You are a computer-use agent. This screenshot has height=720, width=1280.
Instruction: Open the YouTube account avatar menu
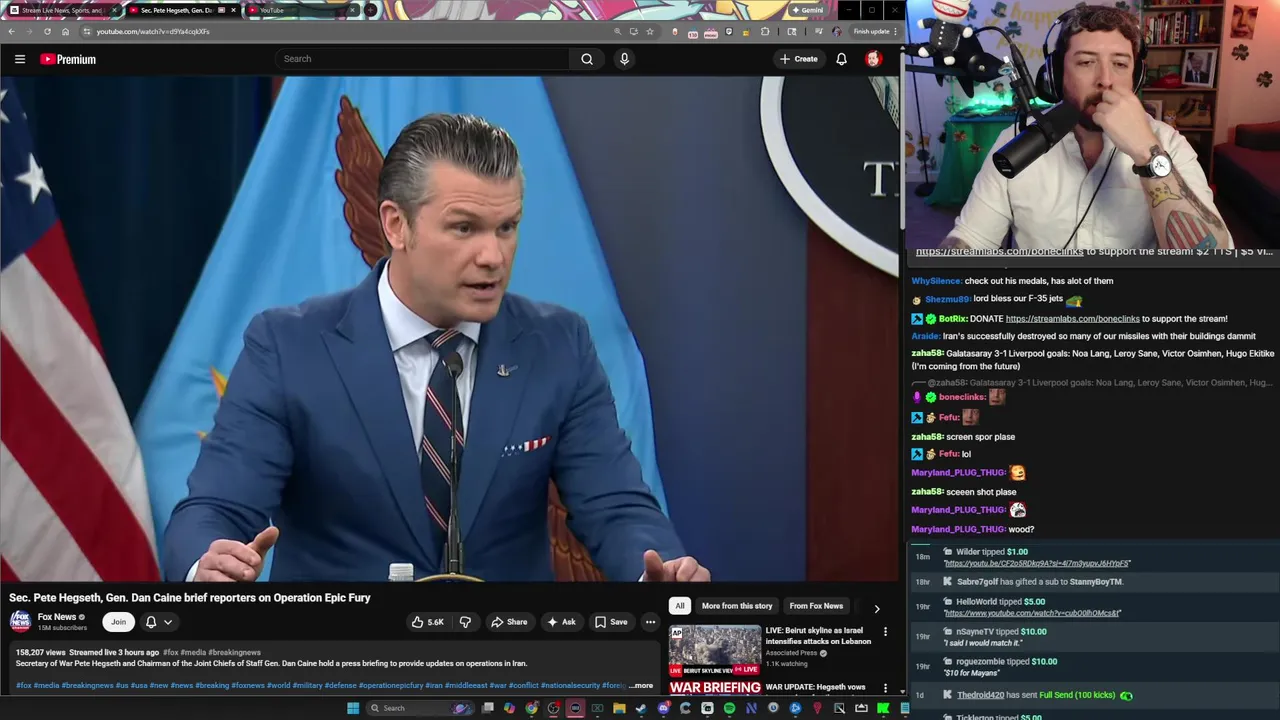873,59
